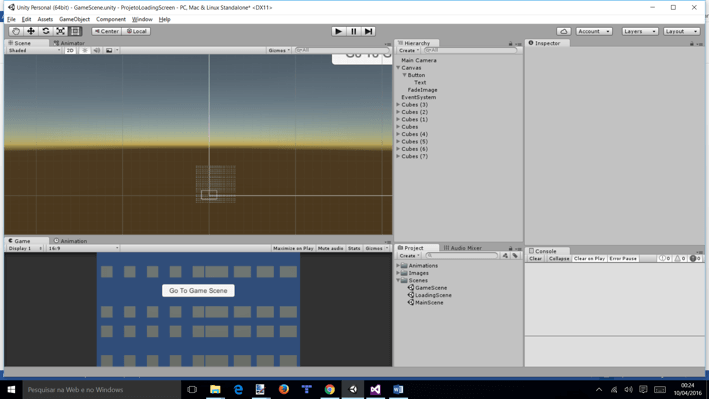Viewport: 709px width, 399px height.
Task: Click the Scene view search field
Action: [x=342, y=50]
